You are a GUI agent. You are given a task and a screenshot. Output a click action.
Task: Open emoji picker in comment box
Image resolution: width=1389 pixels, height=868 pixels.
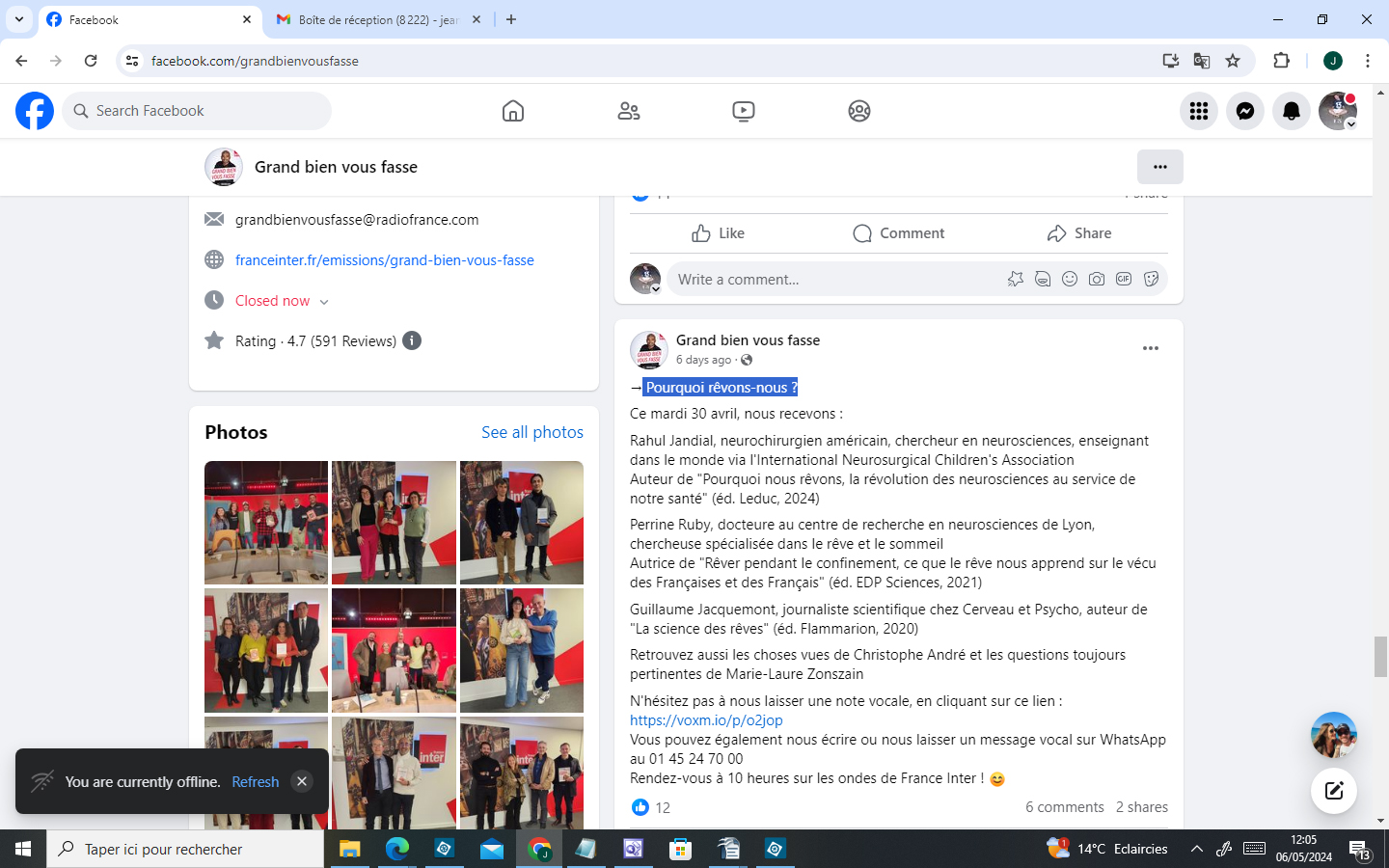click(1070, 279)
